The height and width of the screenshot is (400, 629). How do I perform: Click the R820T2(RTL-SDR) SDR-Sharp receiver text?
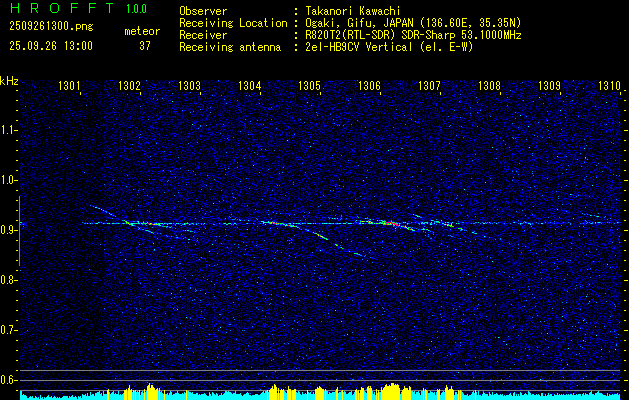click(413, 35)
